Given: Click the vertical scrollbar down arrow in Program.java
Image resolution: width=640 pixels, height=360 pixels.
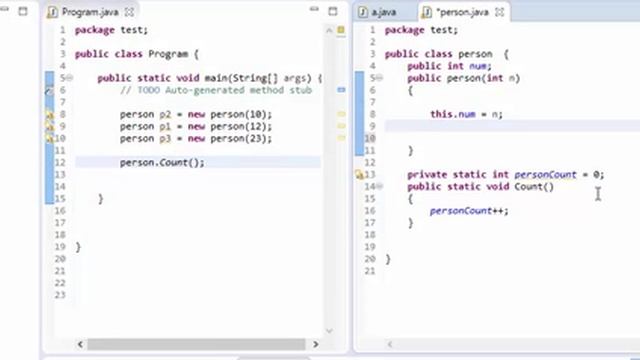Looking at the screenshot, I should click(329, 331).
